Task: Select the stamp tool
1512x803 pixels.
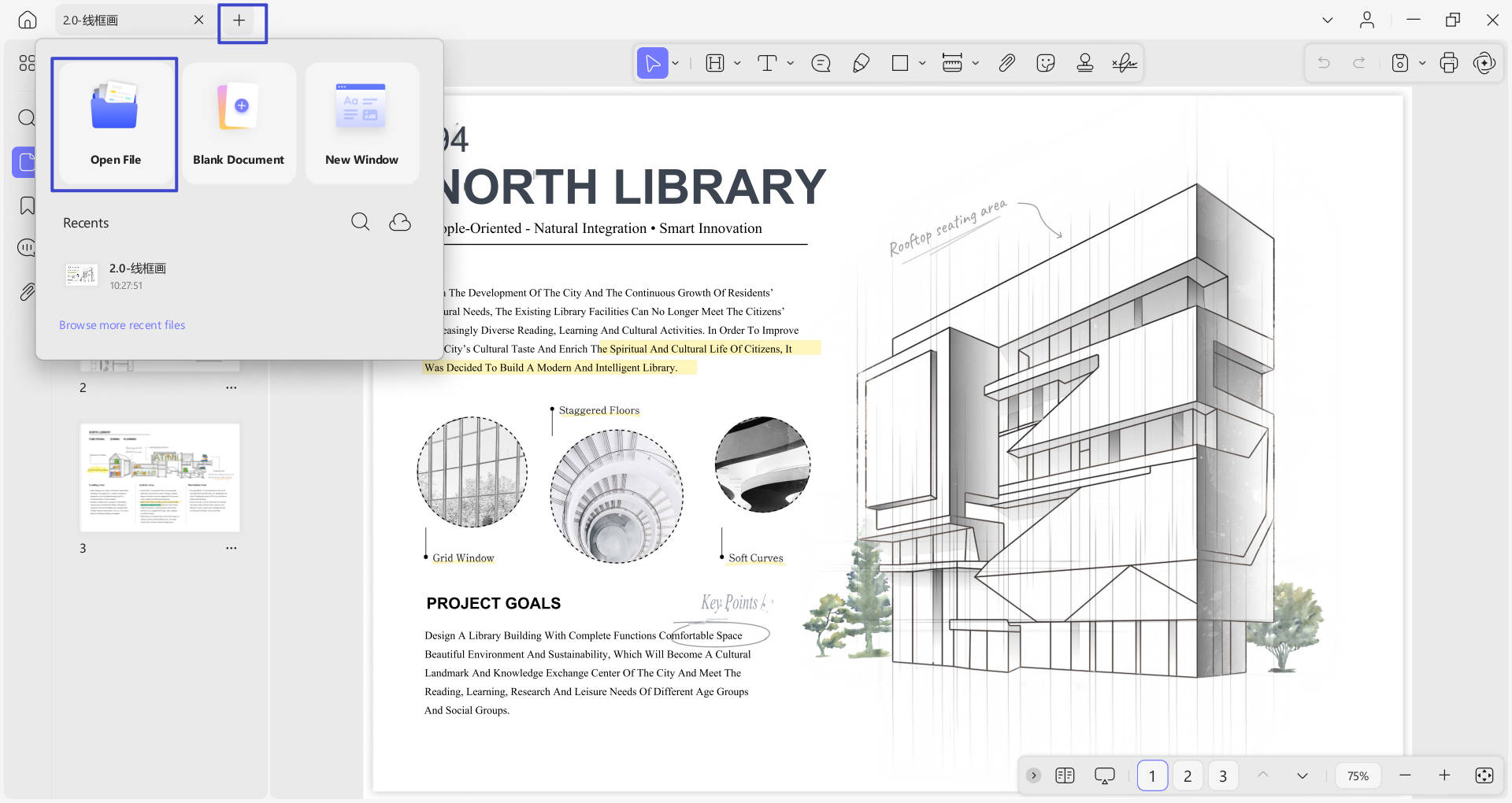Action: pyautogui.click(x=1085, y=63)
